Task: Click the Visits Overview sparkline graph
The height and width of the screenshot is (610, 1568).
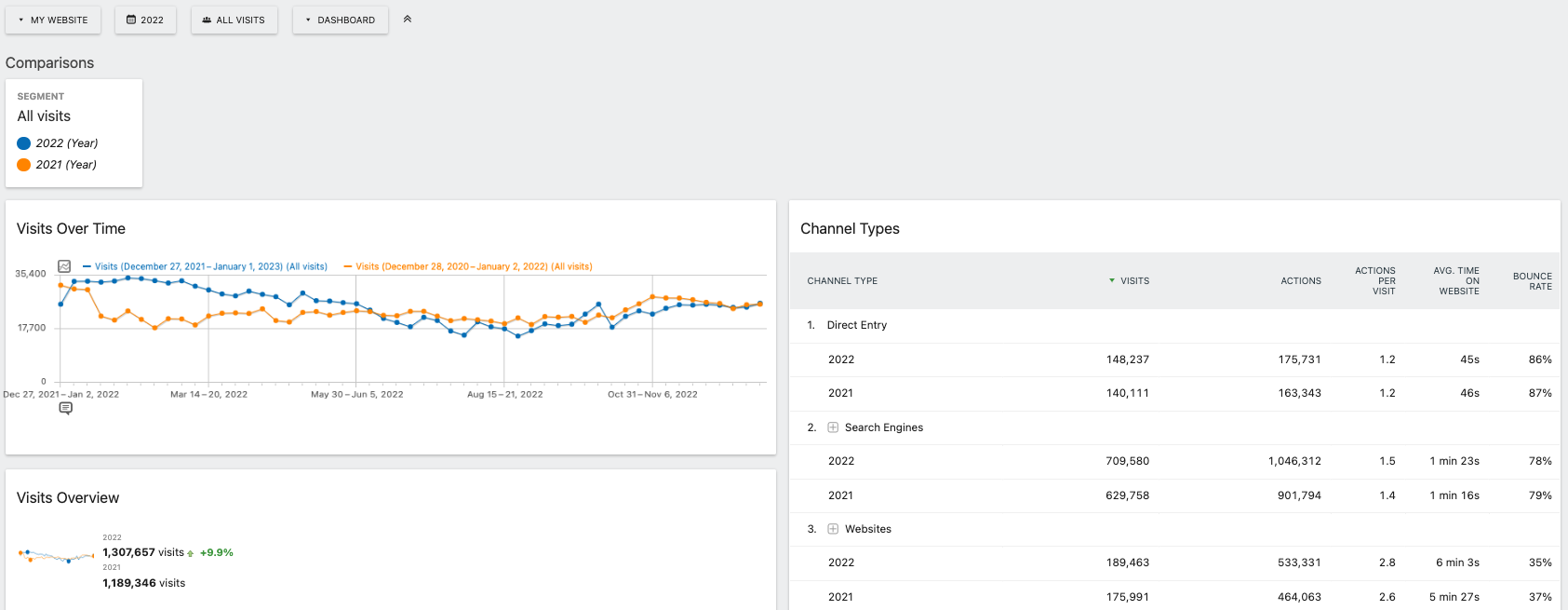Action: click(x=56, y=556)
